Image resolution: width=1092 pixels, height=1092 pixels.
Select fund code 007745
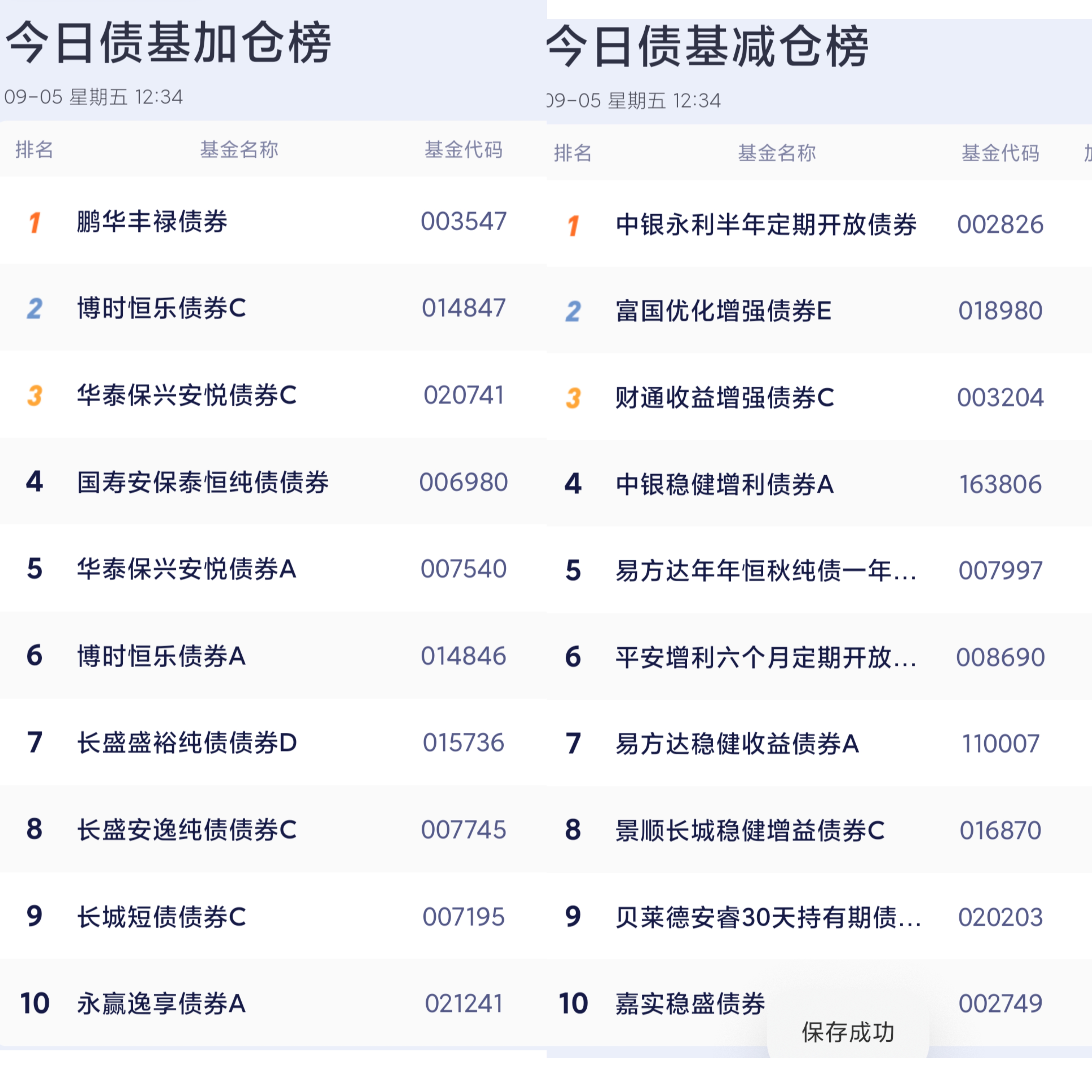pyautogui.click(x=463, y=830)
